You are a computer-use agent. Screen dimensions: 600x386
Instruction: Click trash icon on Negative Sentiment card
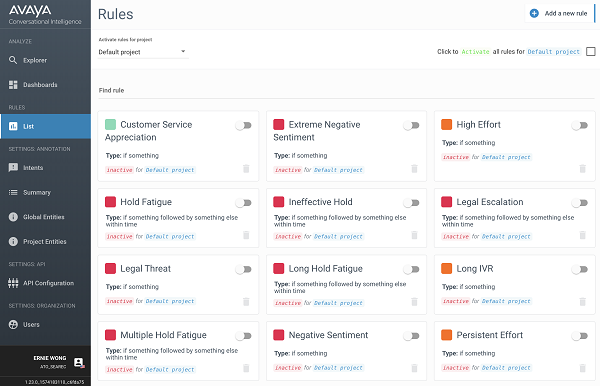414,368
